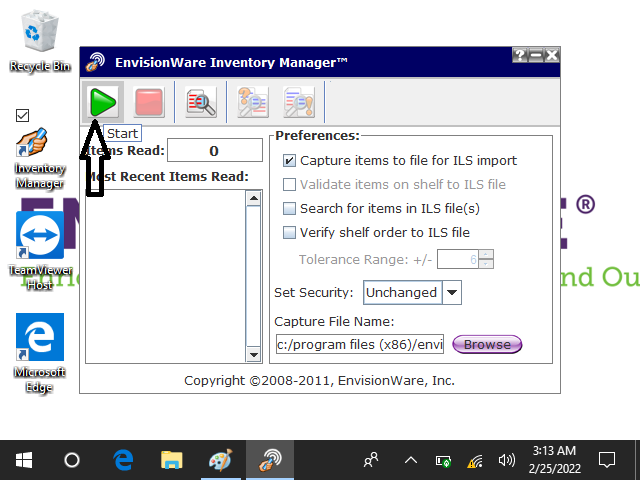Click the Browse button
The height and width of the screenshot is (480, 640).
(x=487, y=344)
